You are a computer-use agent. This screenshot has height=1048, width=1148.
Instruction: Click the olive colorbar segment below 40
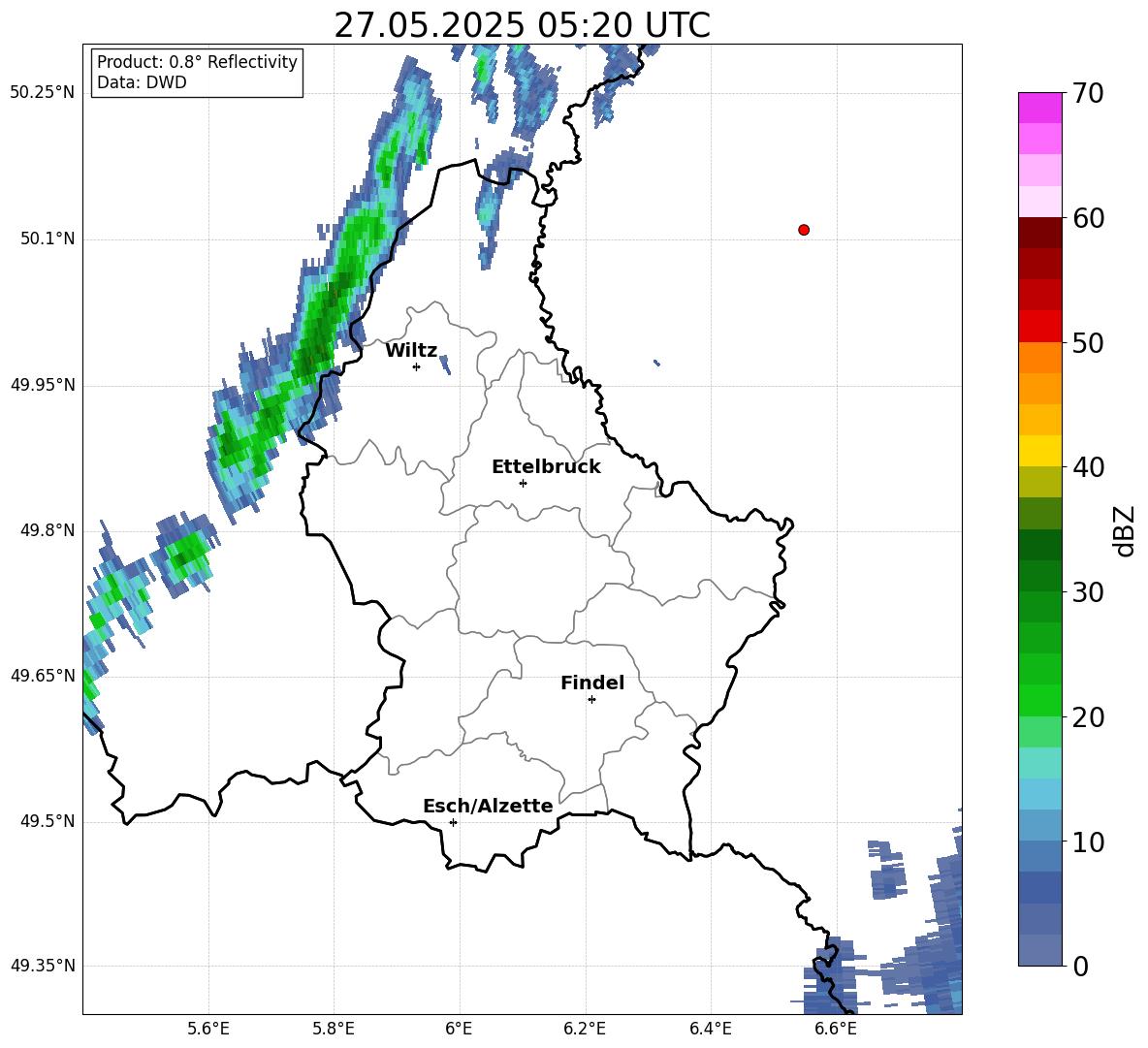pyautogui.click(x=1039, y=482)
